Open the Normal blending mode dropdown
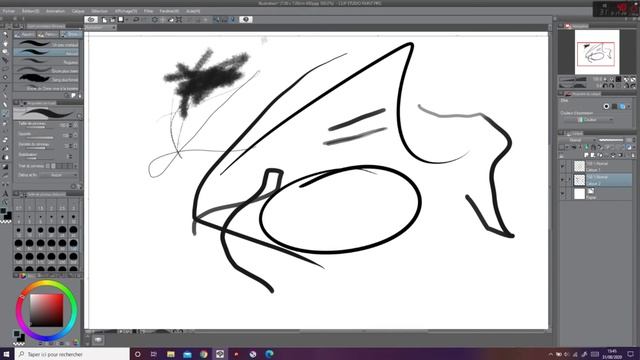640x360 pixels. coord(578,140)
